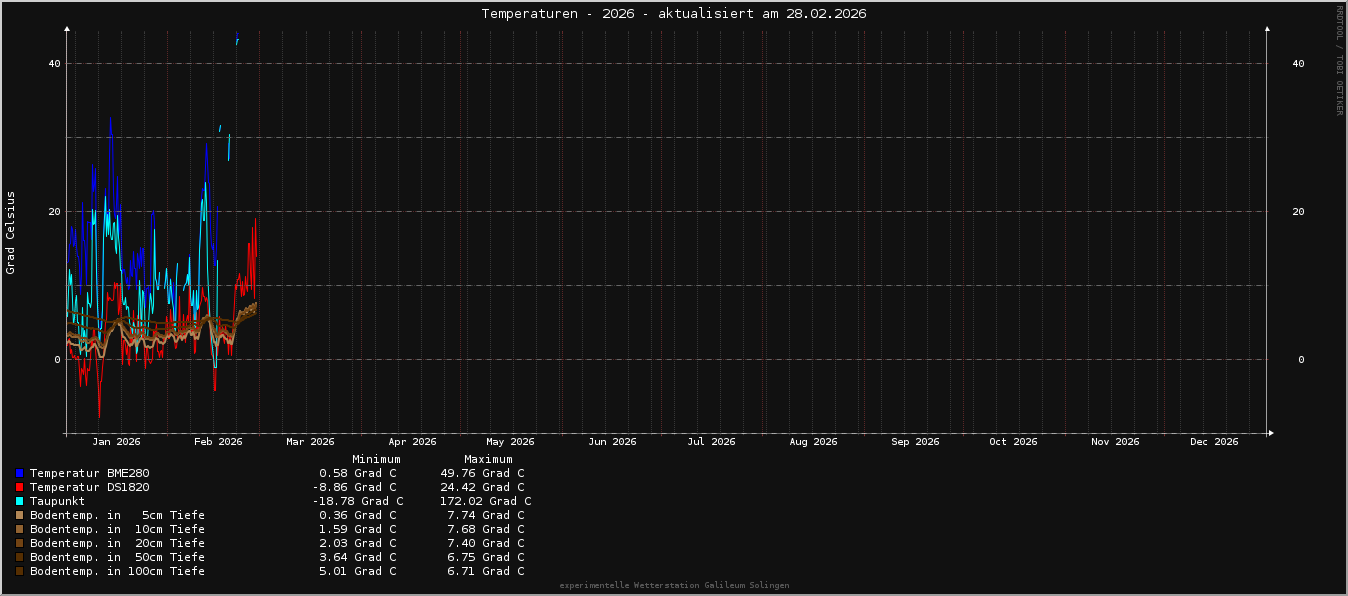This screenshot has width=1348, height=596.
Task: Select the Bodentemp. 100cm Tiefe legend swatch
Action: point(19,571)
